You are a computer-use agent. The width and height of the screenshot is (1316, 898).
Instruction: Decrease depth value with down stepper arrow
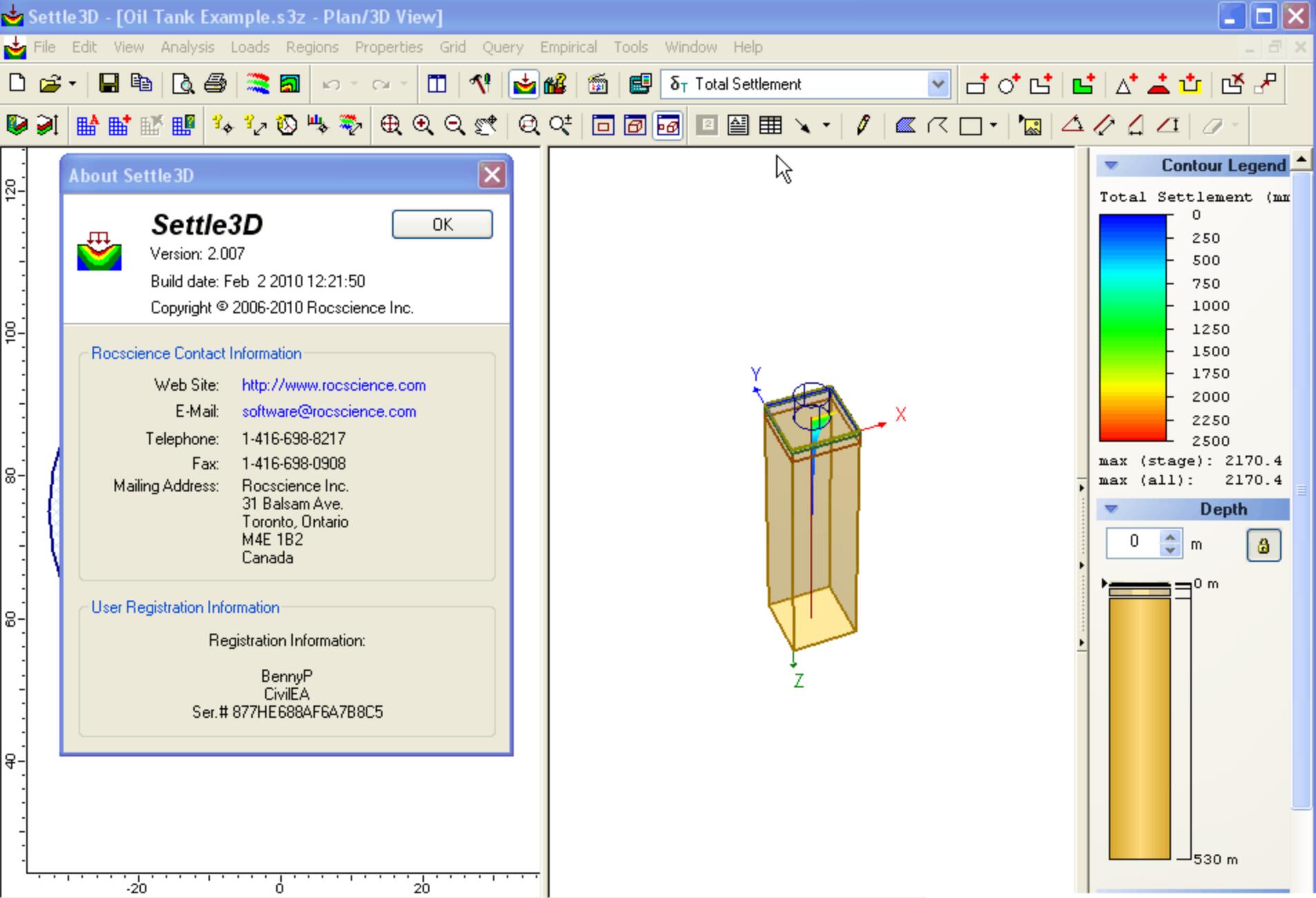(1170, 550)
